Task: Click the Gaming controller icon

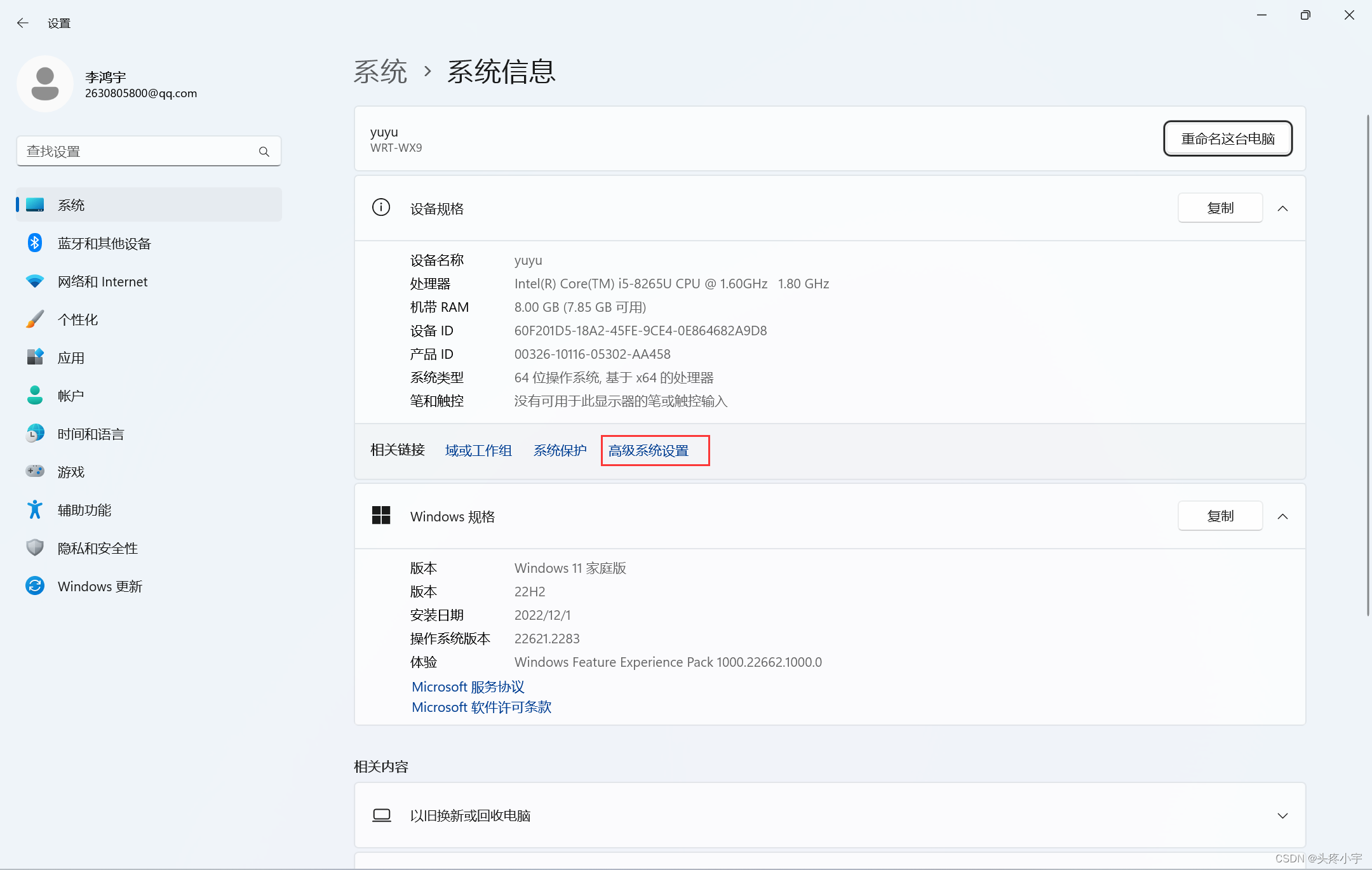Action: tap(35, 471)
